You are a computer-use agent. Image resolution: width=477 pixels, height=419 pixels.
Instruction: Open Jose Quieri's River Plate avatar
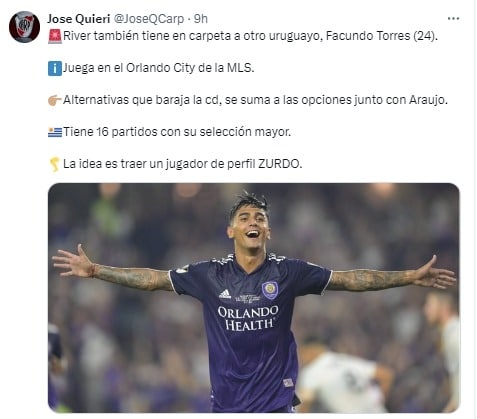click(x=24, y=27)
